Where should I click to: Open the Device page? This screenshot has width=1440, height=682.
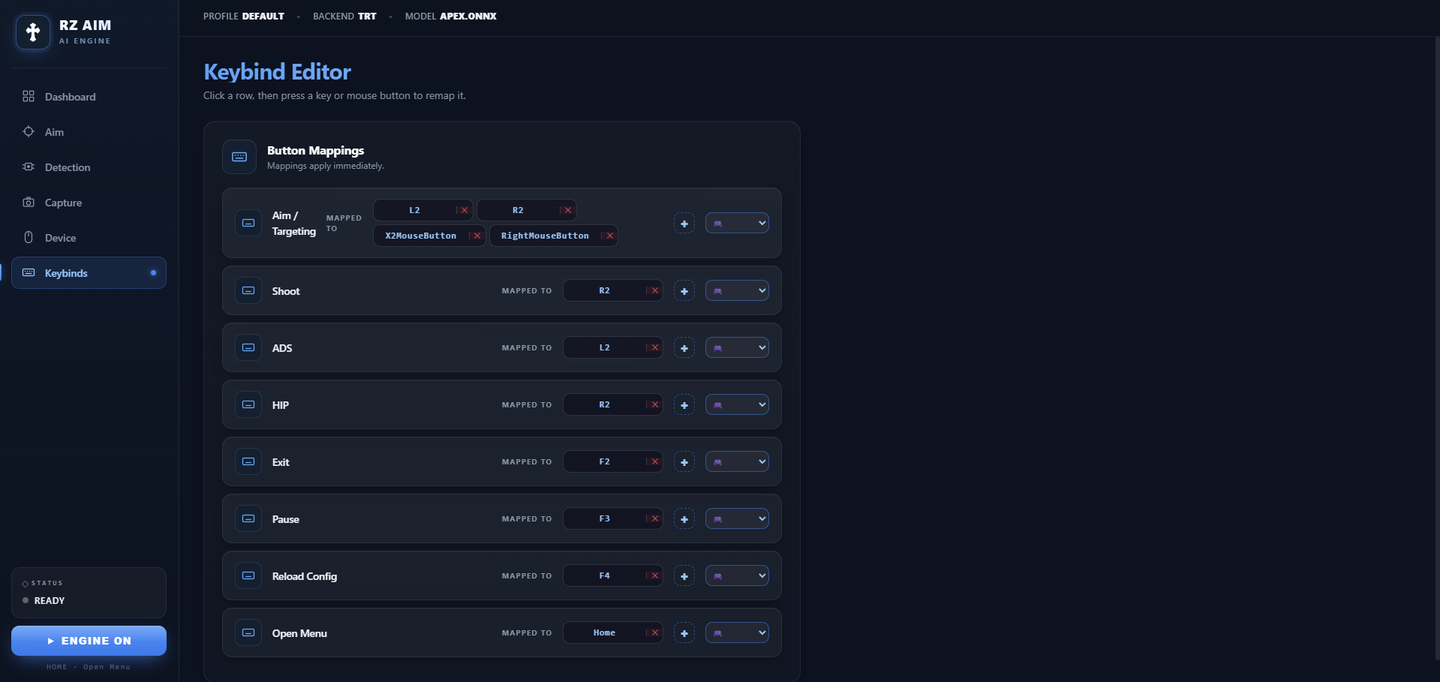[x=89, y=238]
